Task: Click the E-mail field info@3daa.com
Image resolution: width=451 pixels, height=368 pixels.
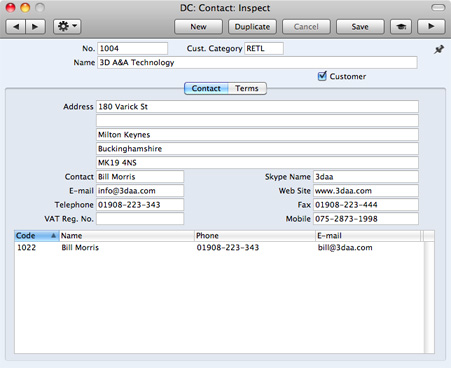Action: (x=140, y=191)
